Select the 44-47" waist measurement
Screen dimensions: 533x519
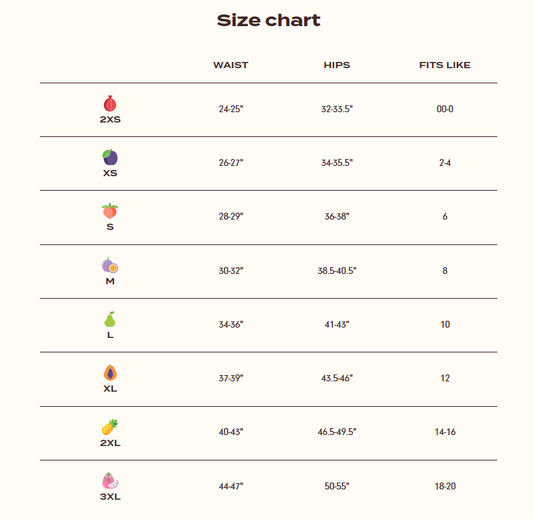[x=231, y=486]
